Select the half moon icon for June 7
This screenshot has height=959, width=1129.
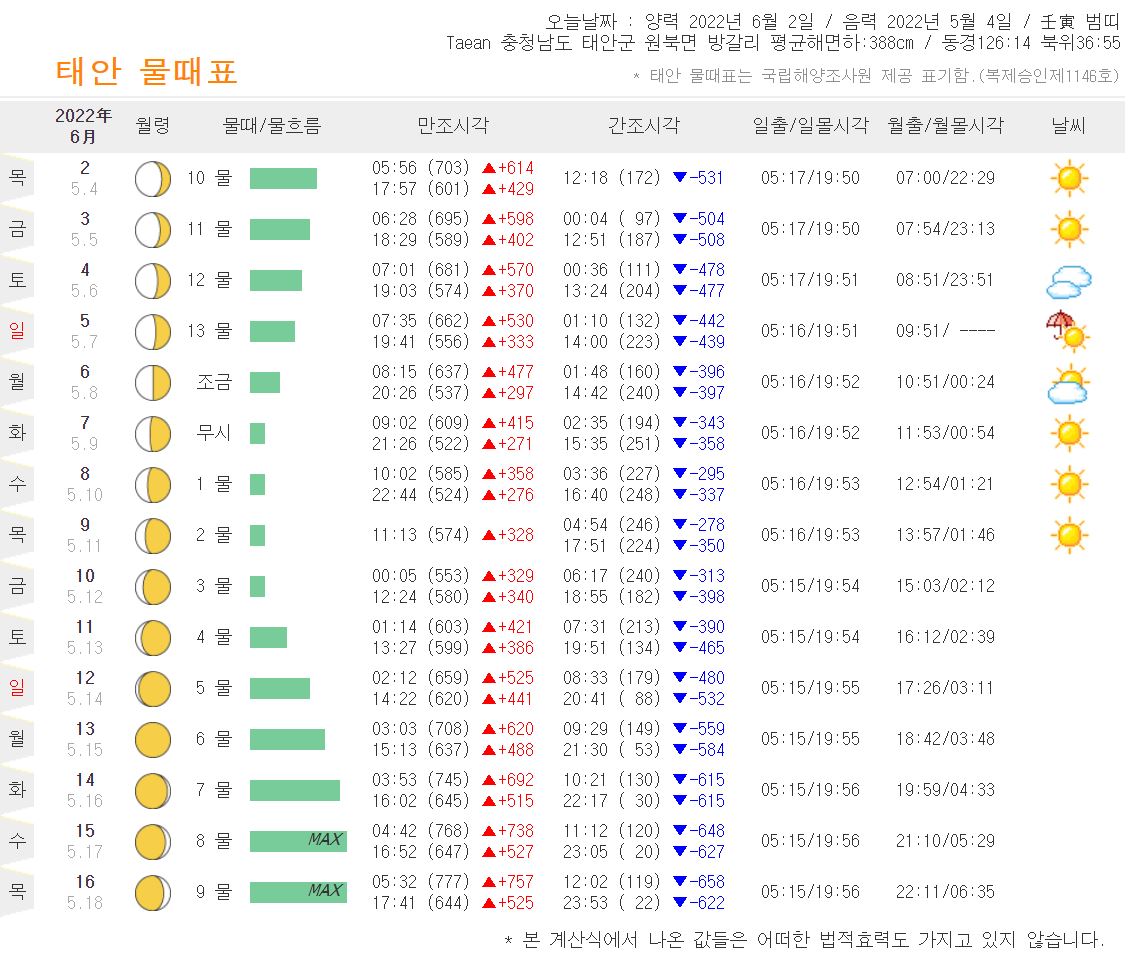point(152,432)
